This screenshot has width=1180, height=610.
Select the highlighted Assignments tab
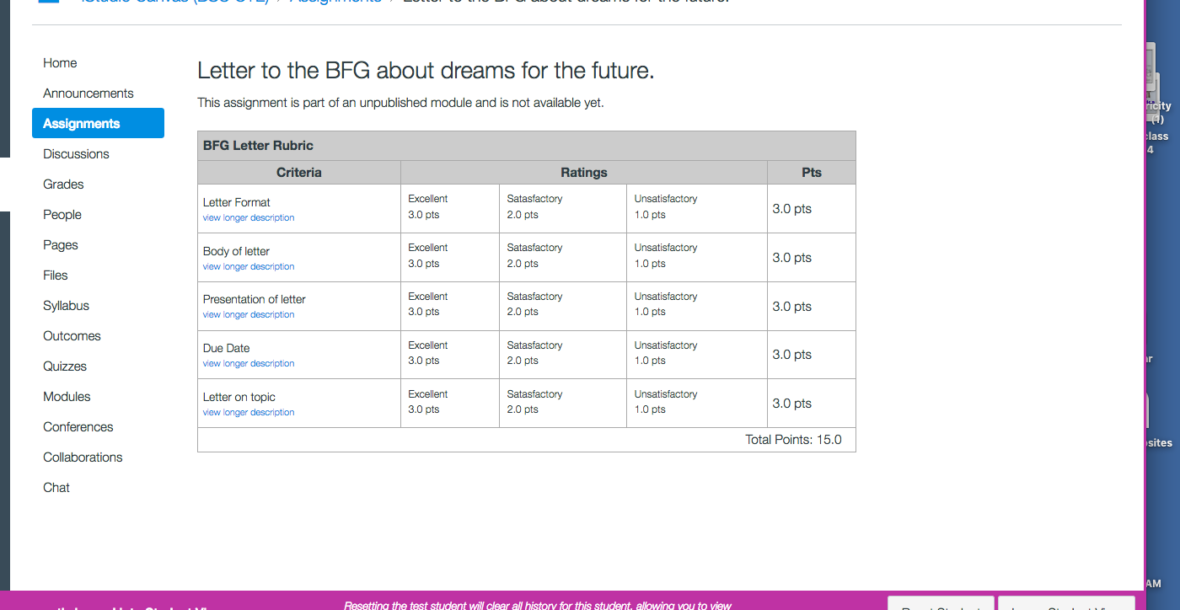pyautogui.click(x=82, y=124)
